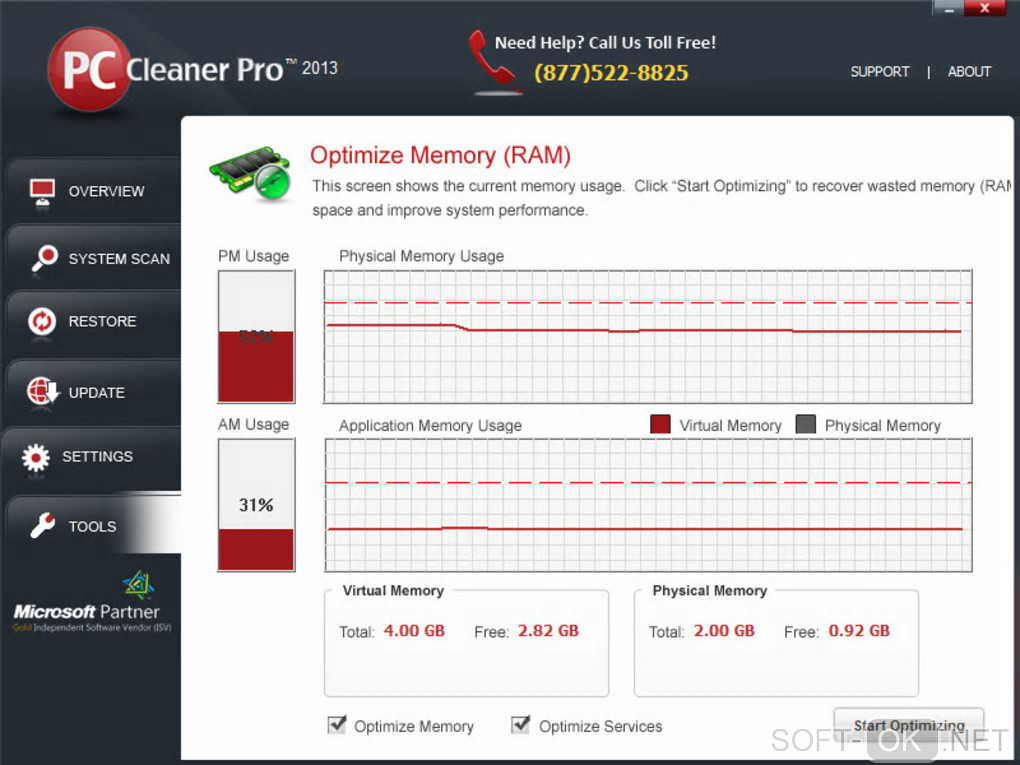1020x765 pixels.
Task: Click the Physical Memory Usage graph
Action: coord(648,336)
